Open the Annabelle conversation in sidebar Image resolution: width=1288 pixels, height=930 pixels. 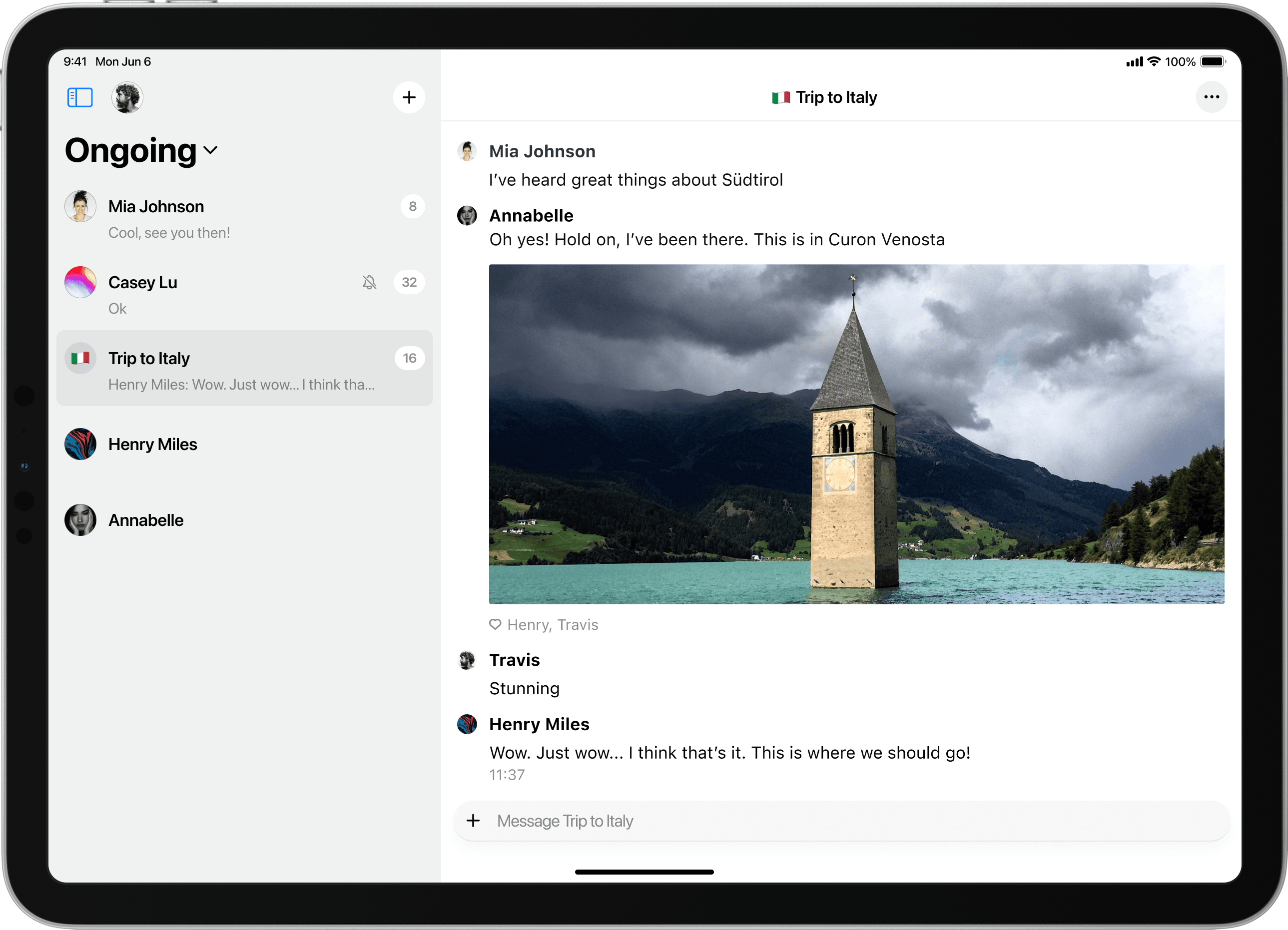pos(245,520)
